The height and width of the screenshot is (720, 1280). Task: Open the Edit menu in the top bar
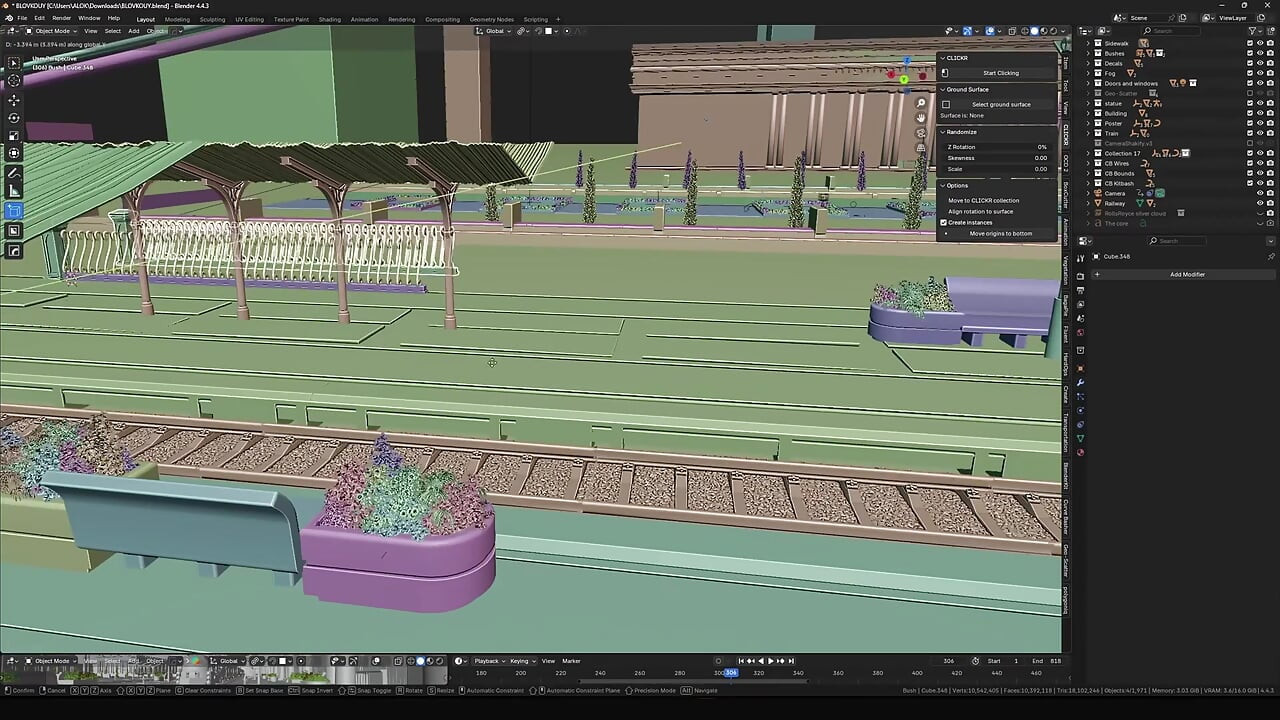[x=38, y=17]
